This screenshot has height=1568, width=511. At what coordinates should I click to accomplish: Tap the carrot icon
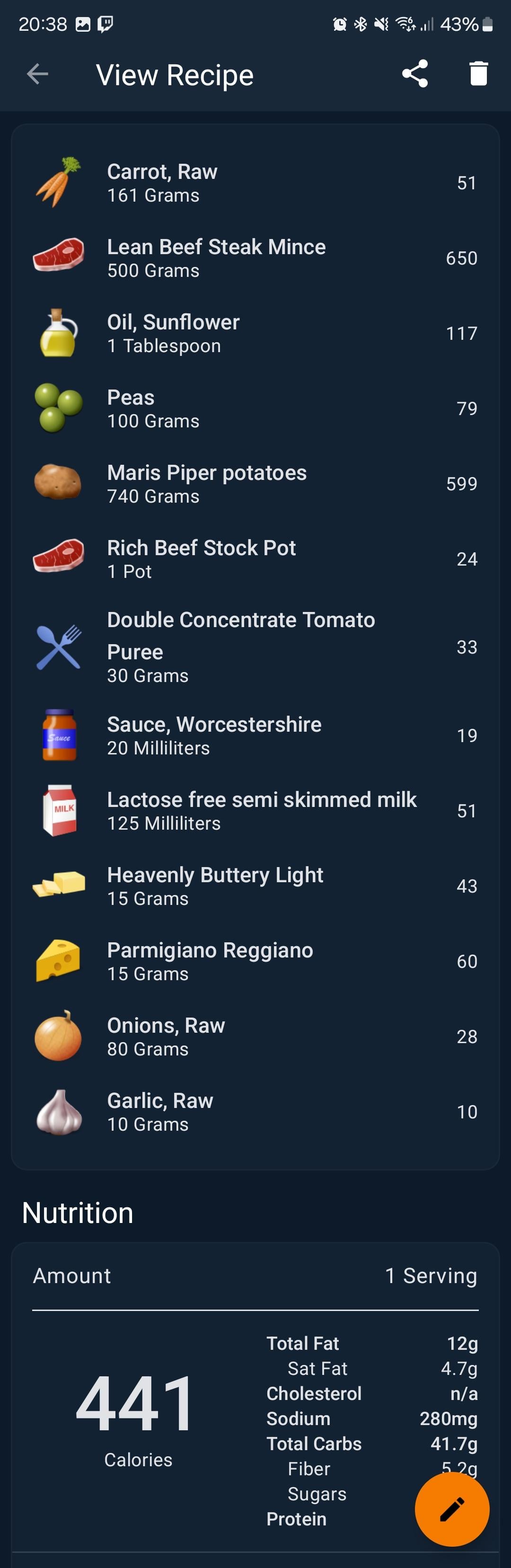58,182
